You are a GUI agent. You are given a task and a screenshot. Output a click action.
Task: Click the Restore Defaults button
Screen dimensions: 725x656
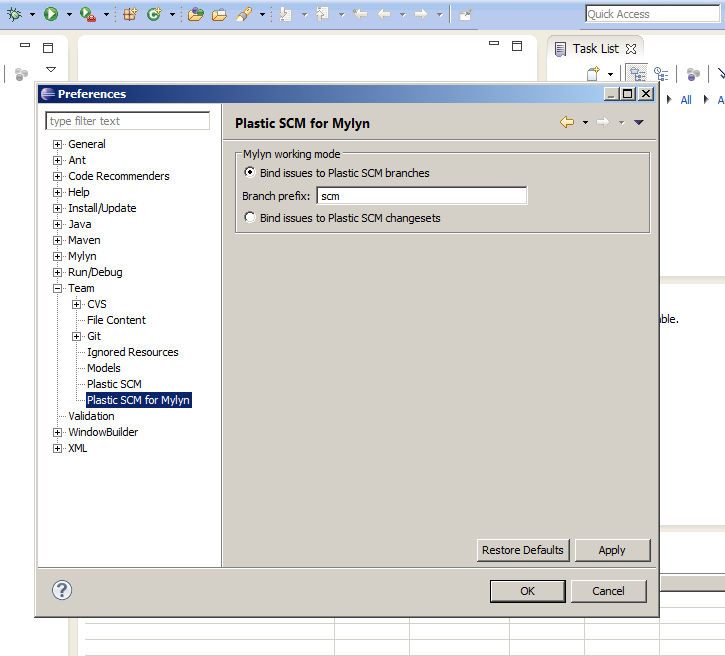pyautogui.click(x=522, y=550)
